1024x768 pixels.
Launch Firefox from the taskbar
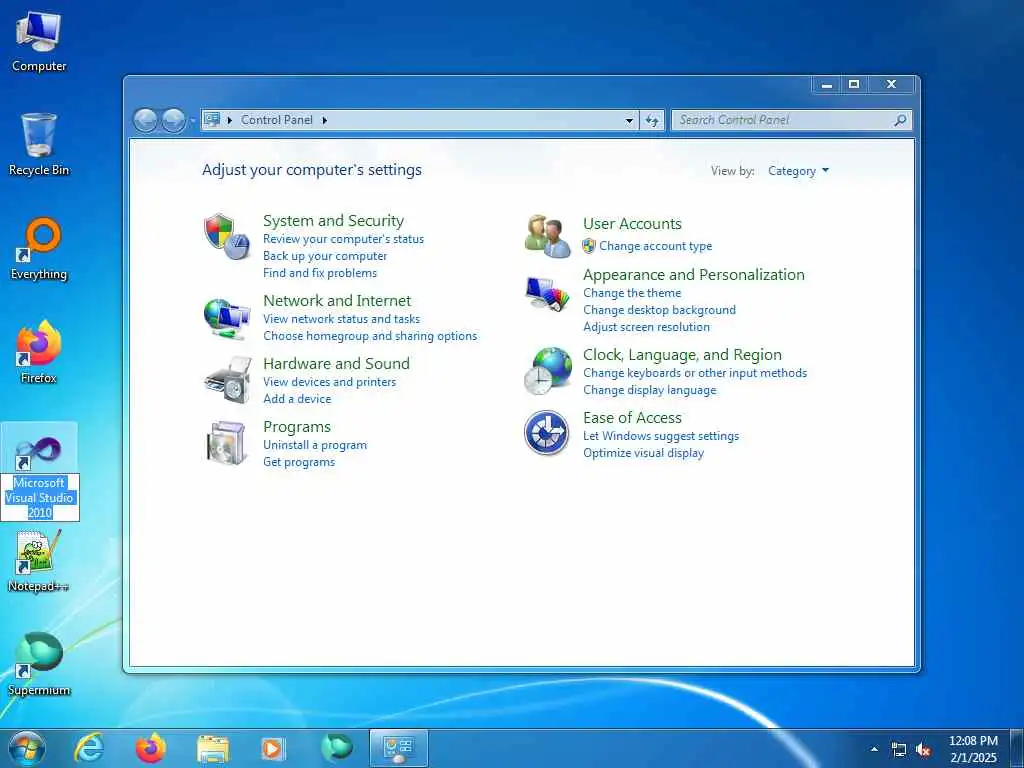pos(151,748)
